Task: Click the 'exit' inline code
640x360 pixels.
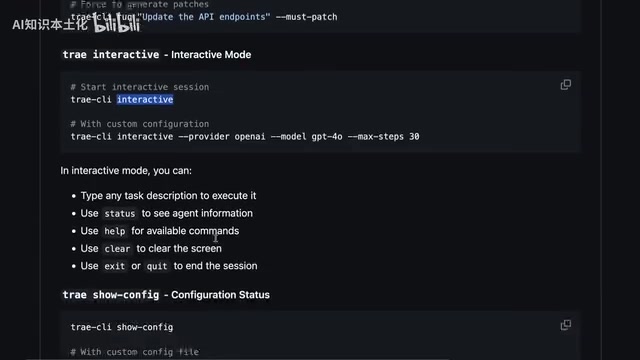Action: pos(115,266)
